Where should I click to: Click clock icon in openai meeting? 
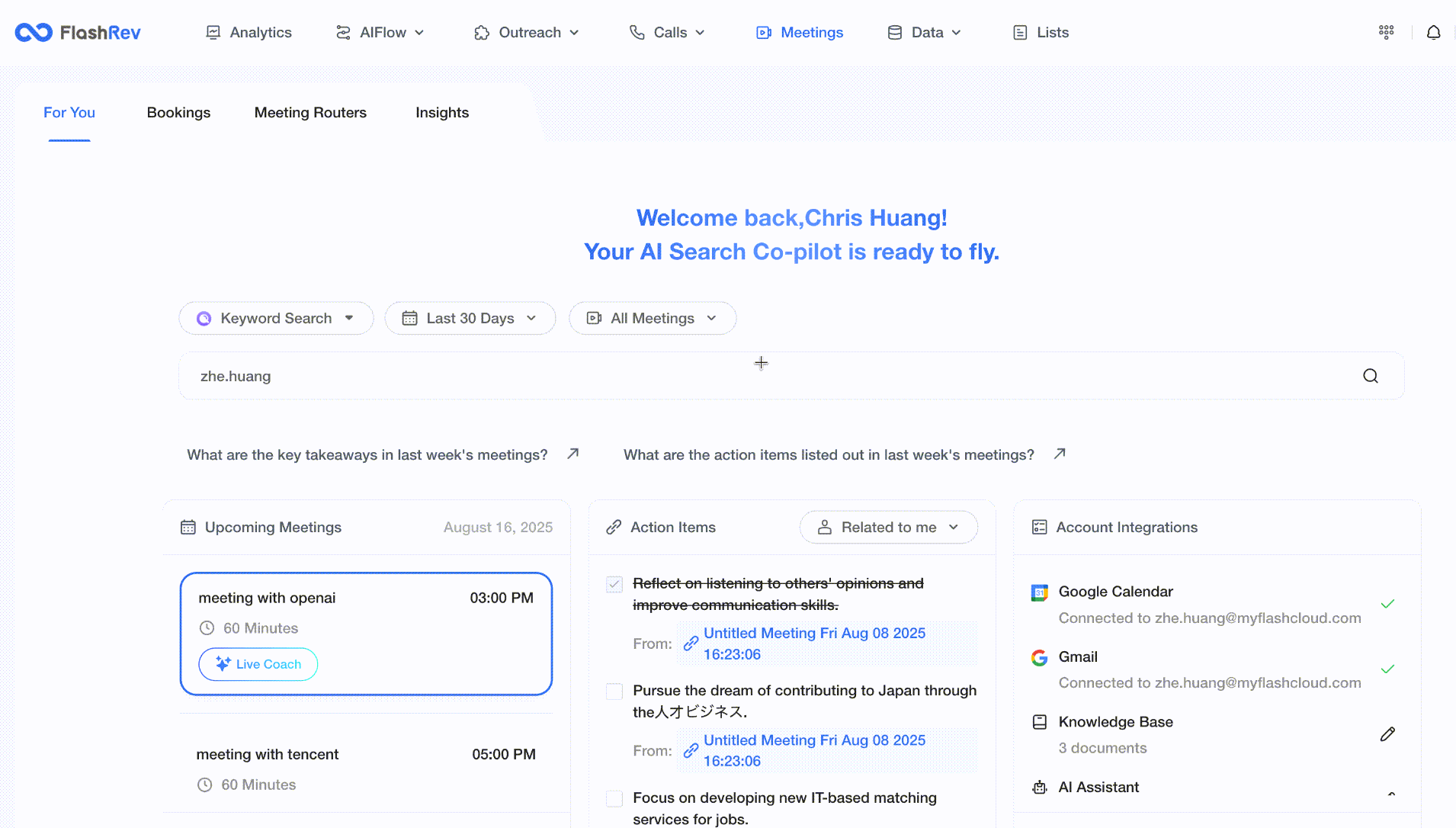207,628
